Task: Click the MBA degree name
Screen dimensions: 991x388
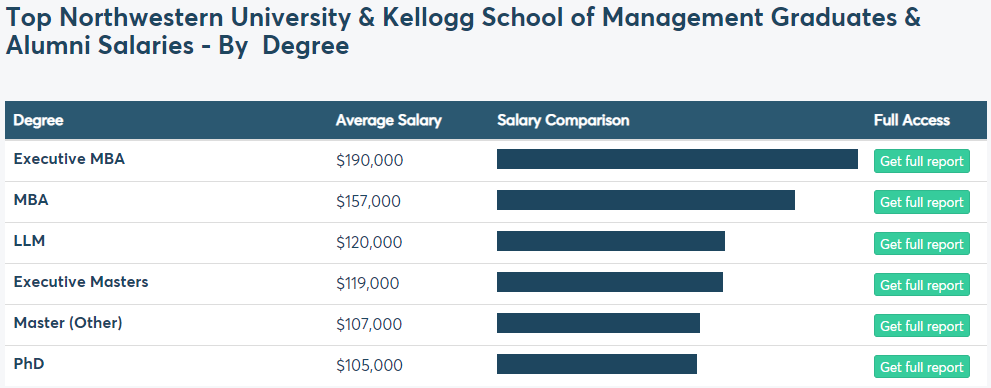Action: pos(31,200)
